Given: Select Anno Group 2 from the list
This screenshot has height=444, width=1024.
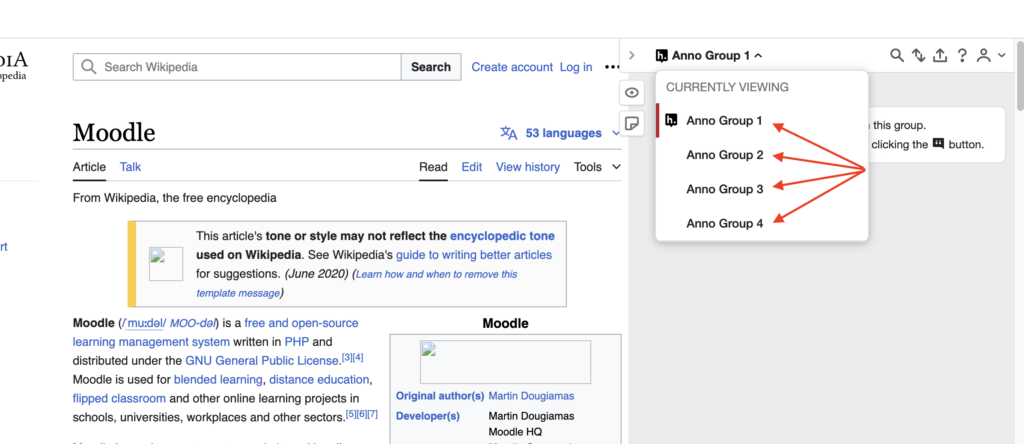Looking at the screenshot, I should [724, 155].
